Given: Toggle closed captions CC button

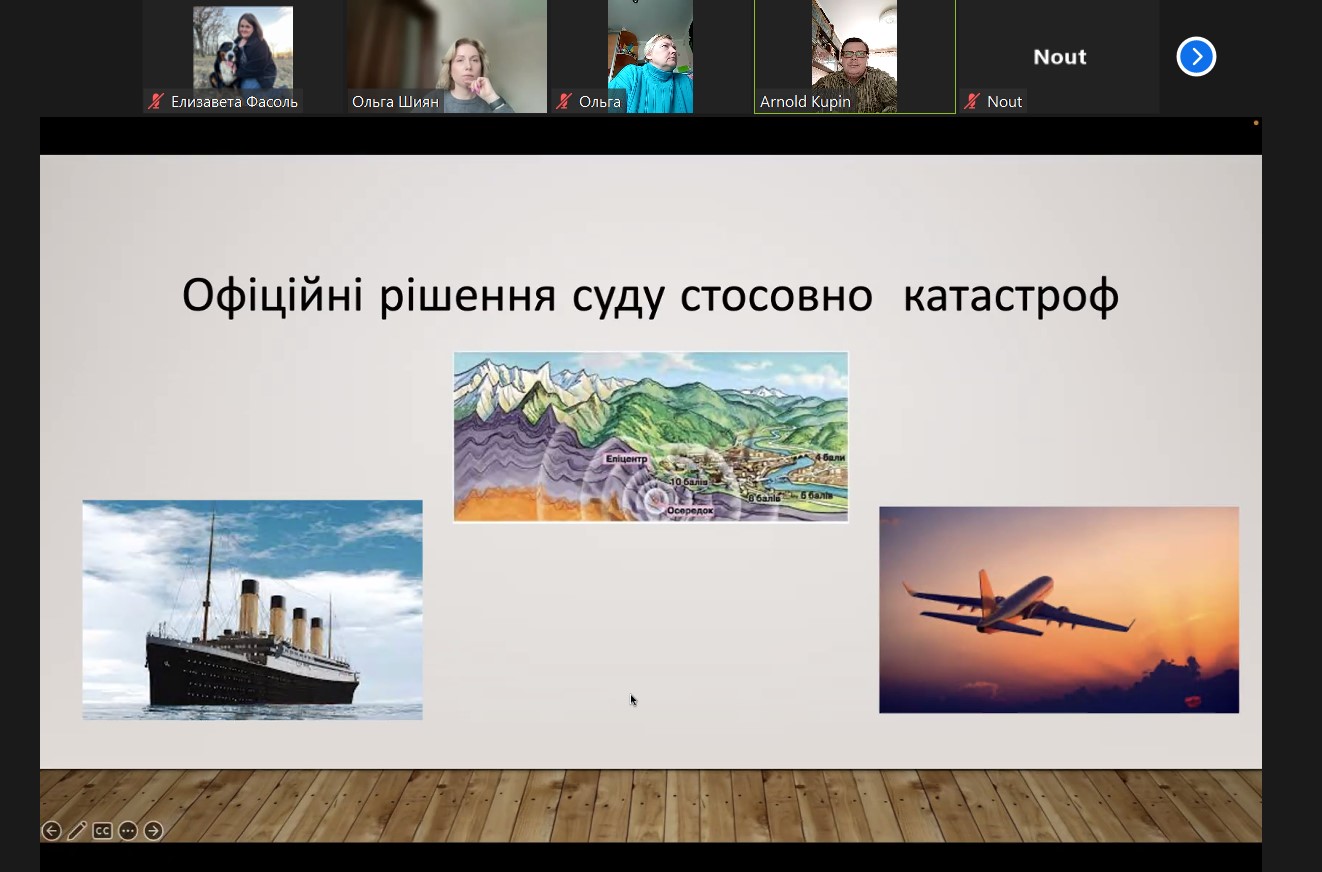Looking at the screenshot, I should pos(102,830).
